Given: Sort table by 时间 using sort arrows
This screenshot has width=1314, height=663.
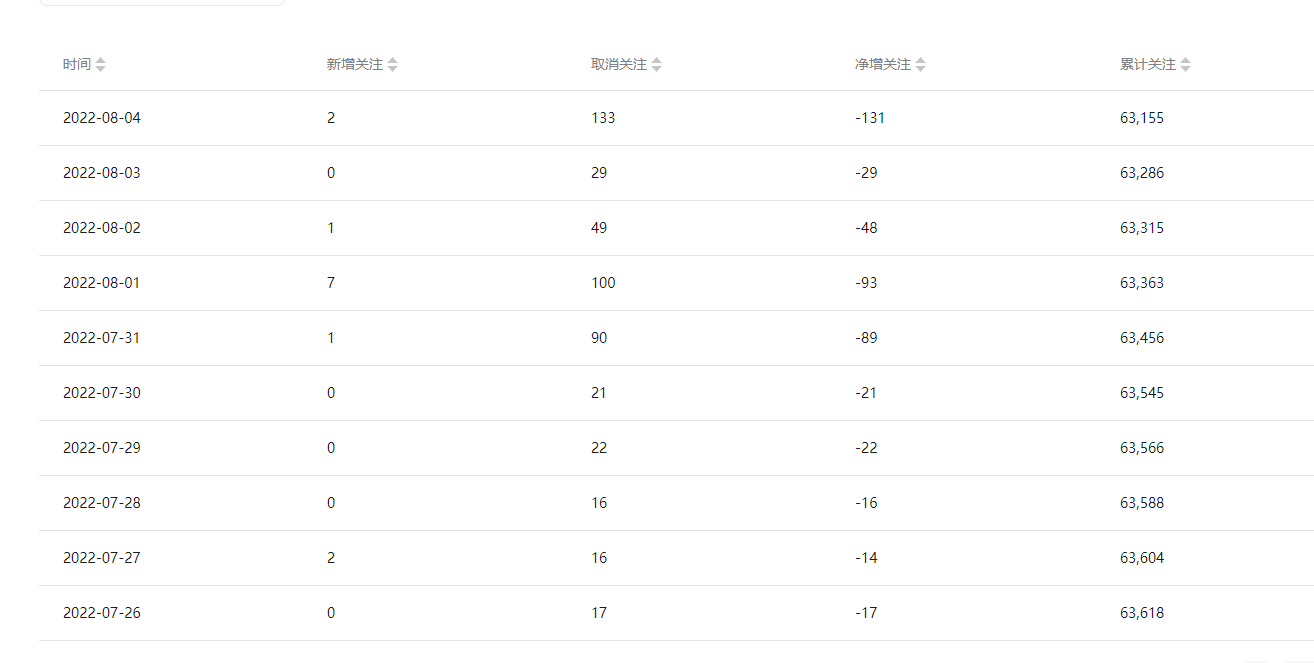Looking at the screenshot, I should (x=100, y=65).
